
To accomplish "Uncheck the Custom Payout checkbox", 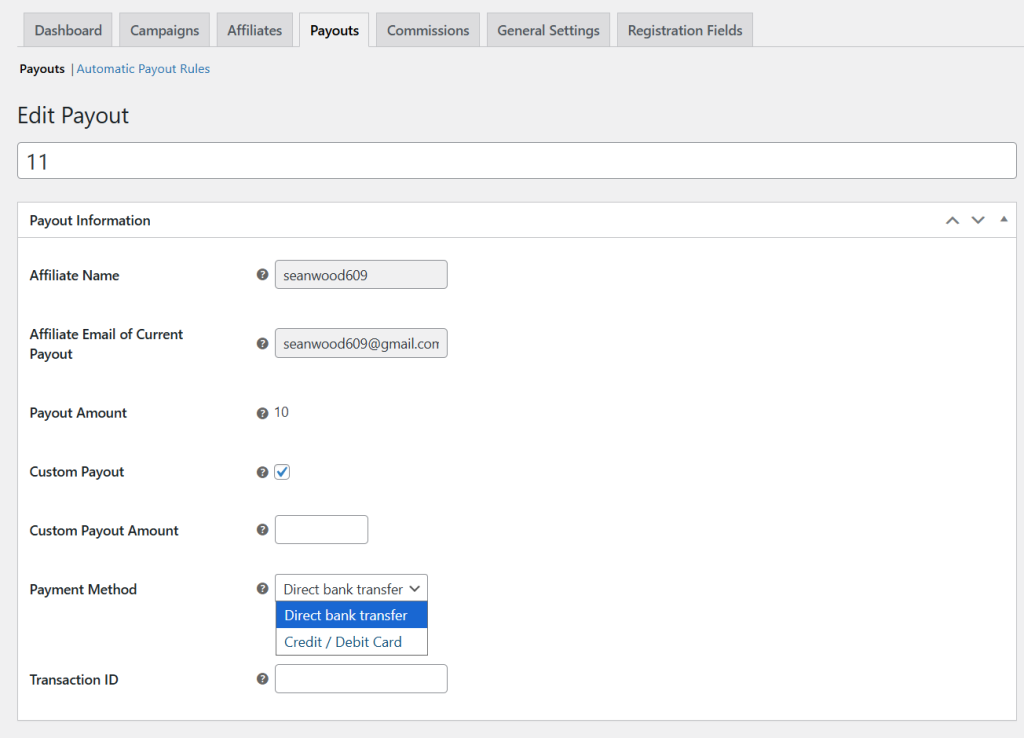I will click(282, 472).
